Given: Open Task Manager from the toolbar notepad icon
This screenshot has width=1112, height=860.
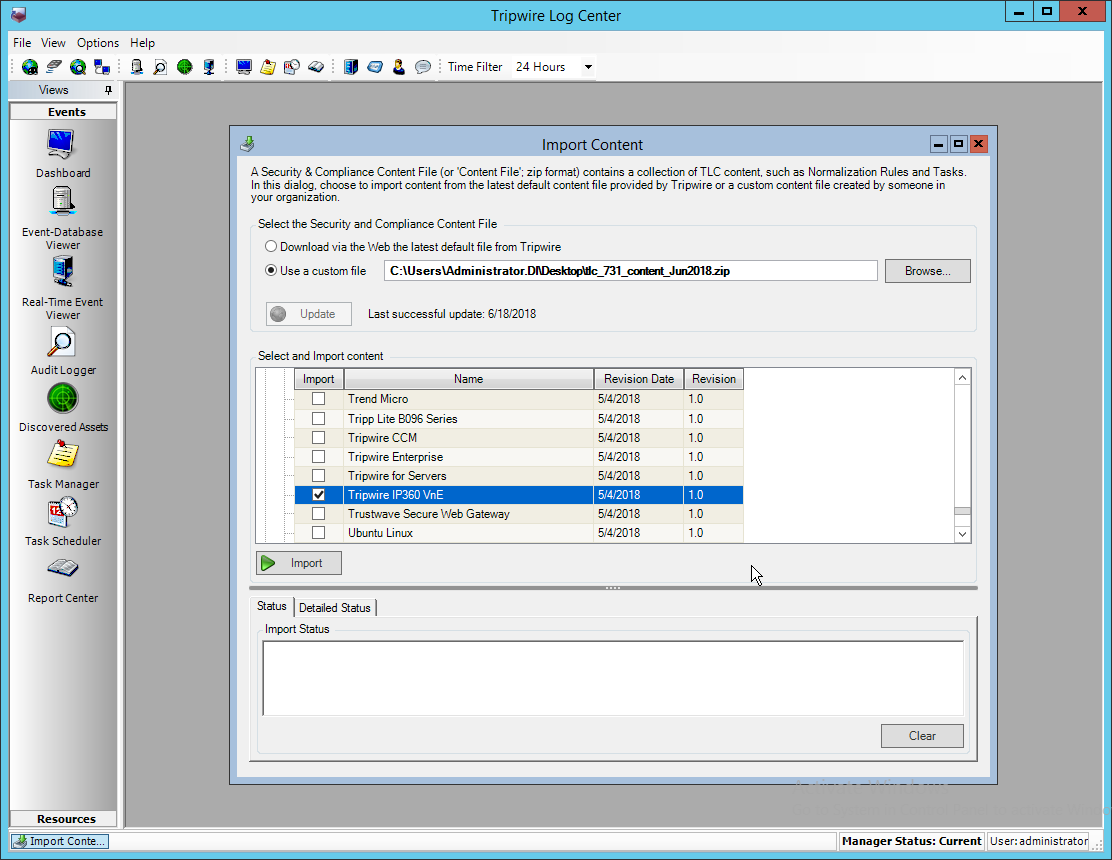Looking at the screenshot, I should pos(268,67).
